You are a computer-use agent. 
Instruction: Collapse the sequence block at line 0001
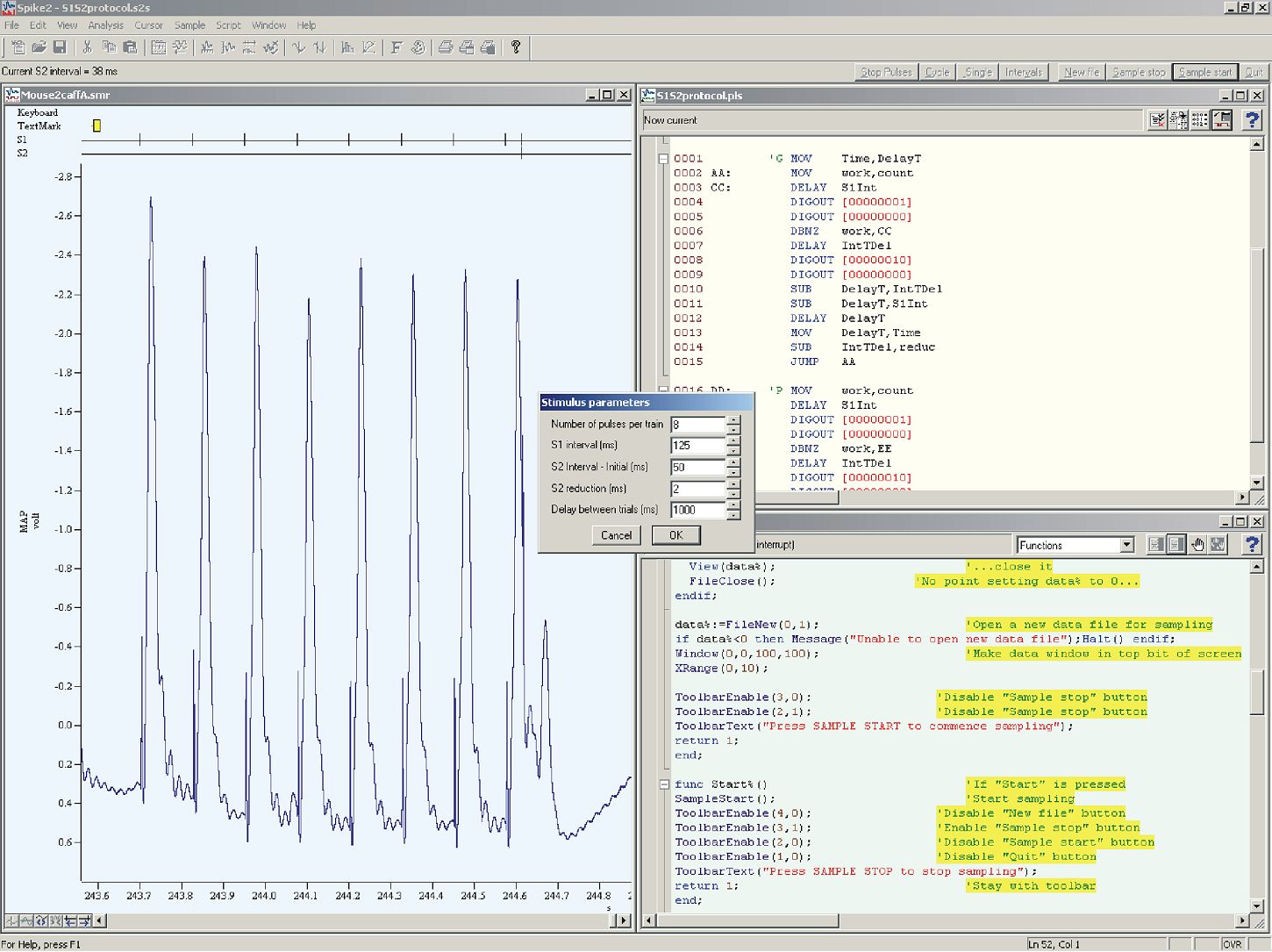click(663, 158)
